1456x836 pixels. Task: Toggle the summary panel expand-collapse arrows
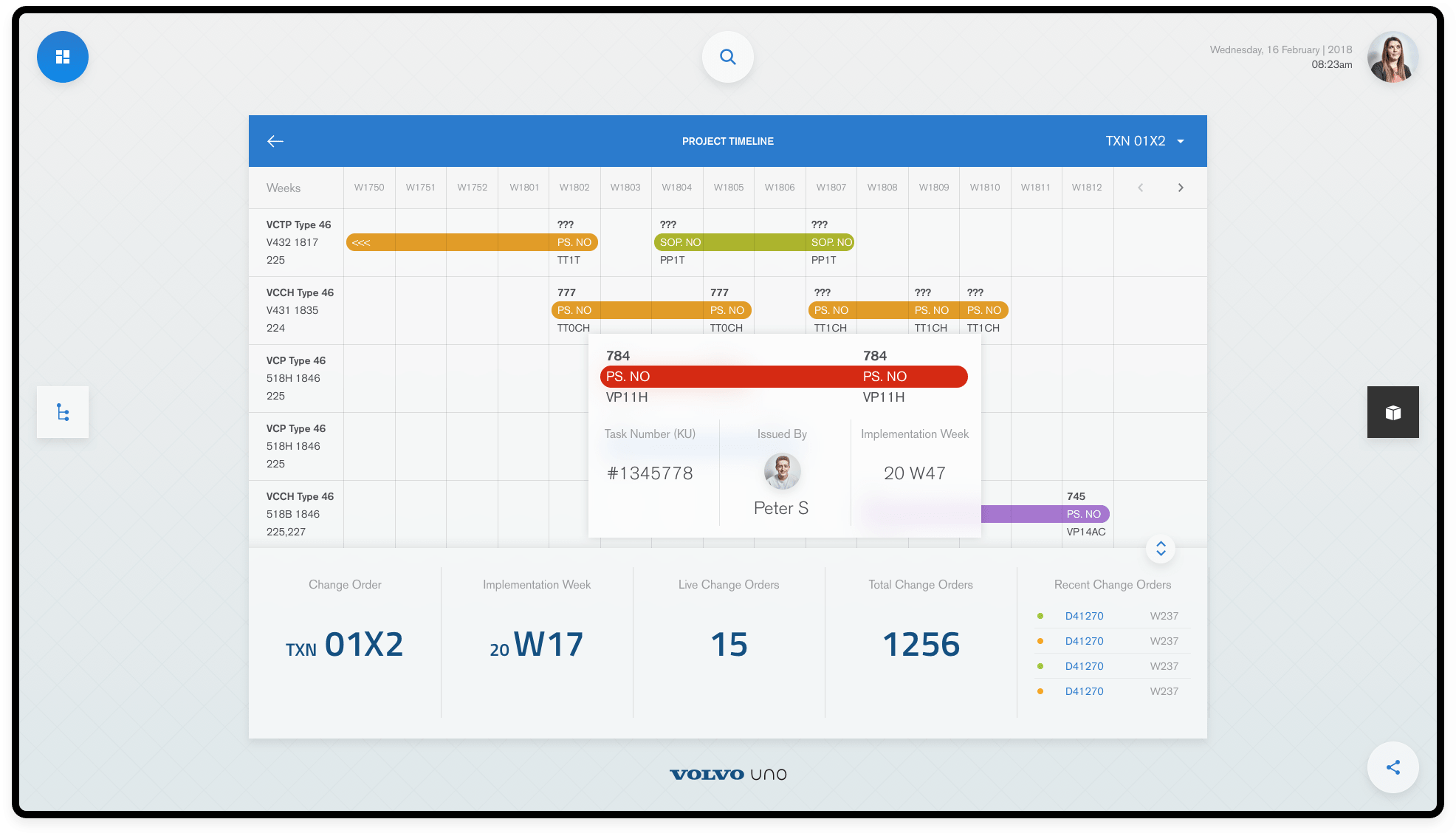1161,549
